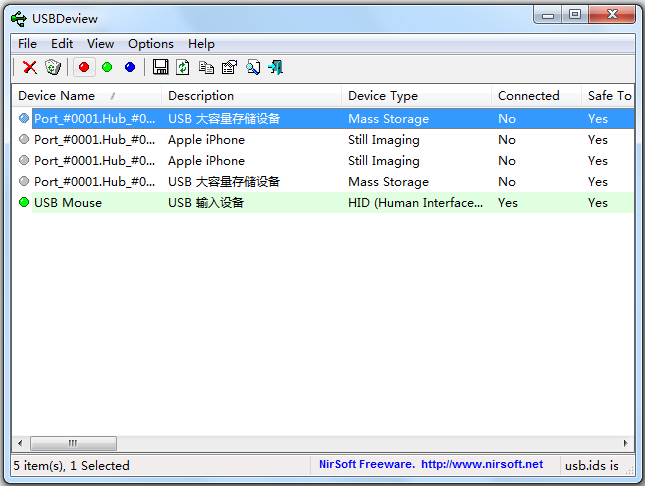
Task: Click the red X disconnect device icon
Action: 30,67
